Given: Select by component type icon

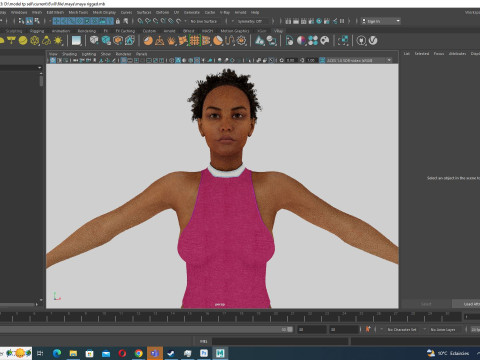Looking at the screenshot, I should coord(37,21).
